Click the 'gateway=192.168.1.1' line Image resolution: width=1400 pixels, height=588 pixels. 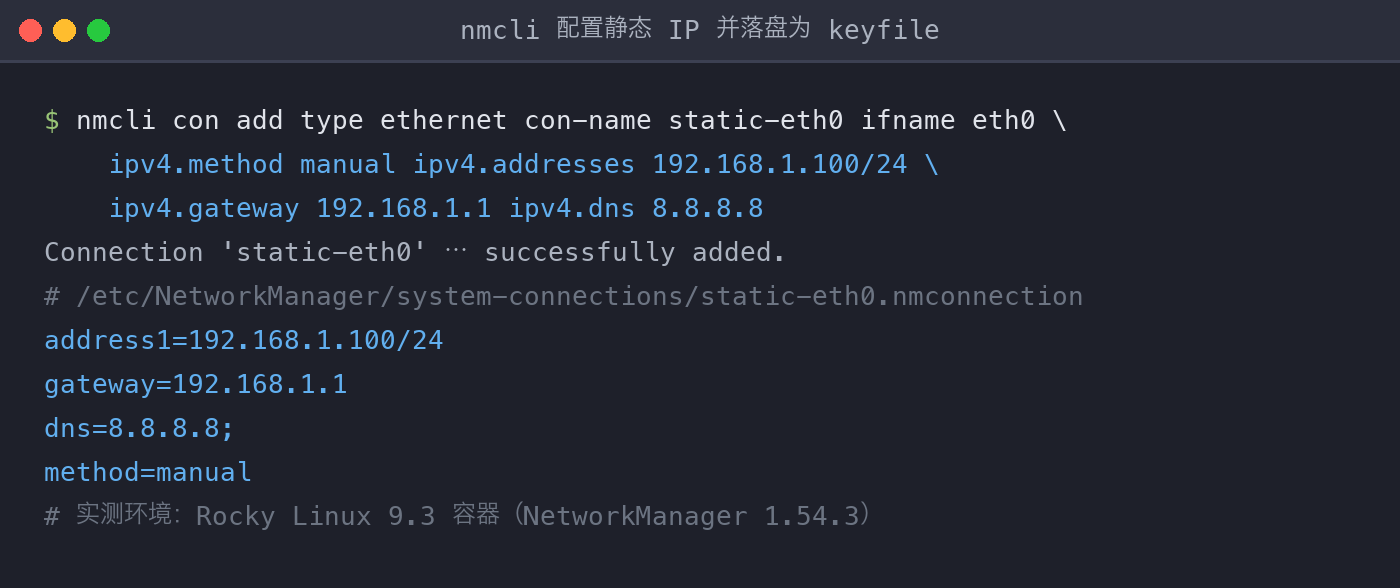coord(196,385)
